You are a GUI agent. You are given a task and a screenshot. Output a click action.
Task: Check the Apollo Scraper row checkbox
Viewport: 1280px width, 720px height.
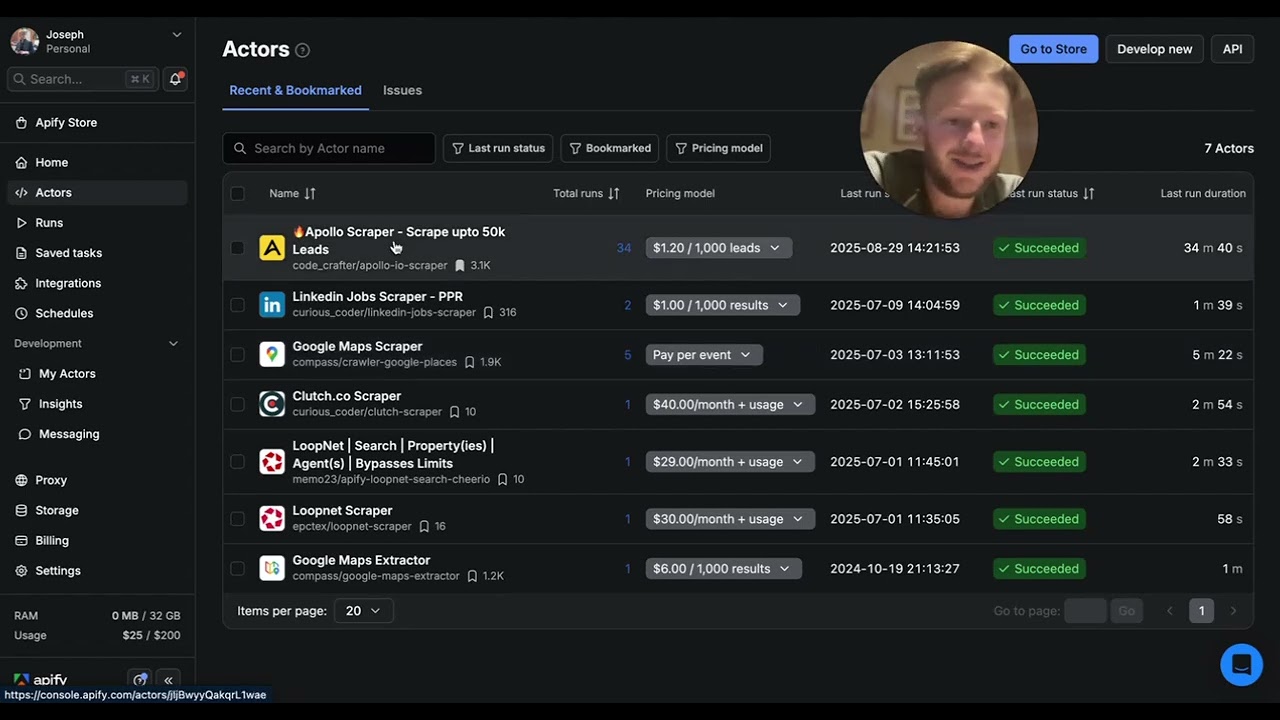pos(237,248)
